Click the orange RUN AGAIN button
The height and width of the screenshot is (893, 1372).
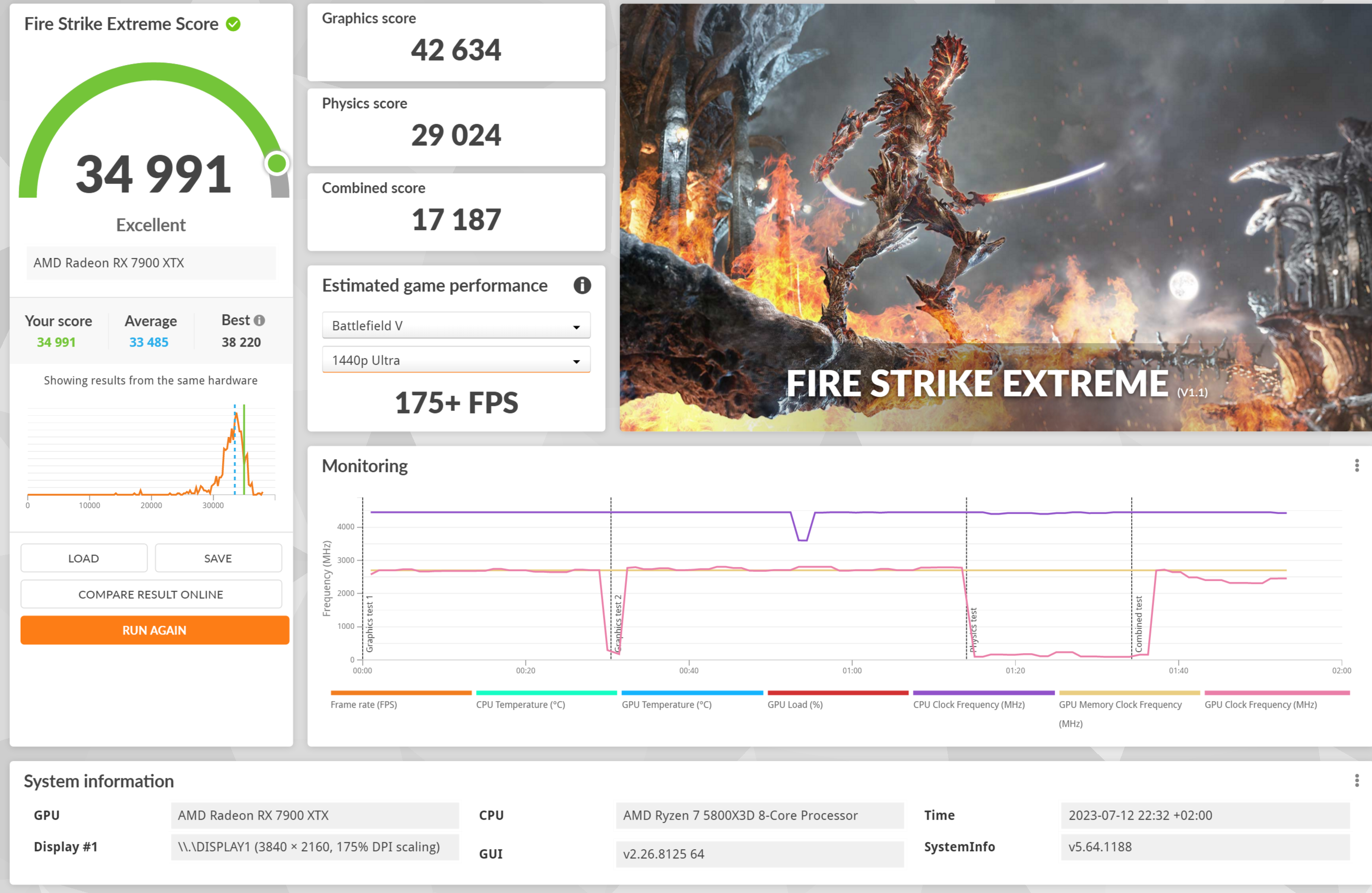pyautogui.click(x=155, y=630)
